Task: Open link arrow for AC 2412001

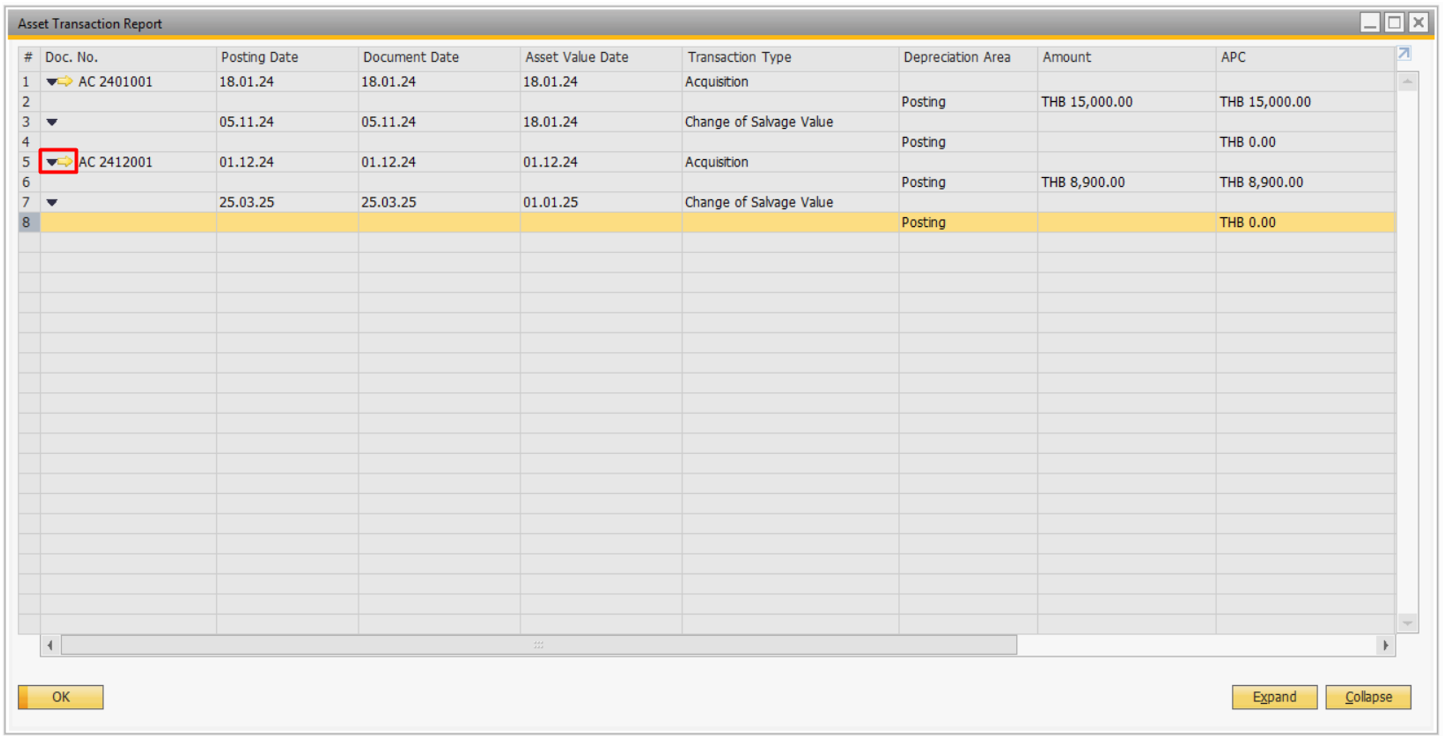Action: click(x=66, y=162)
